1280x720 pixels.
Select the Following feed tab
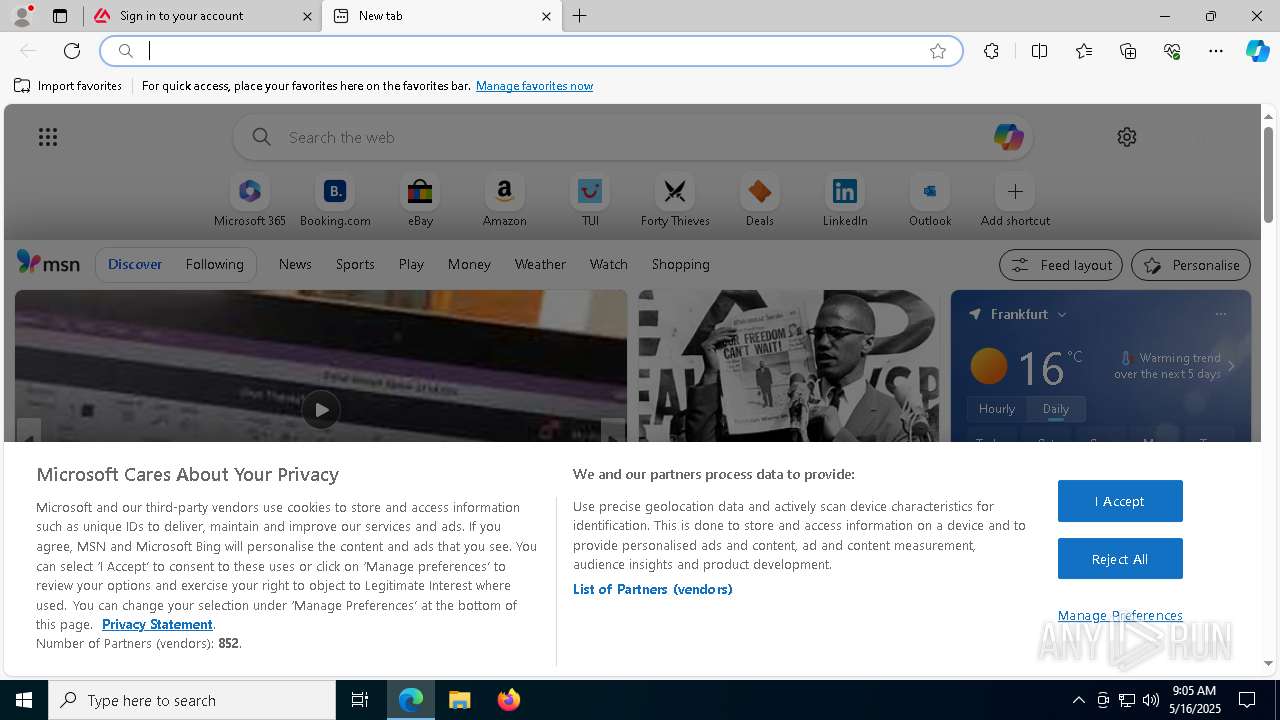pyautogui.click(x=214, y=264)
